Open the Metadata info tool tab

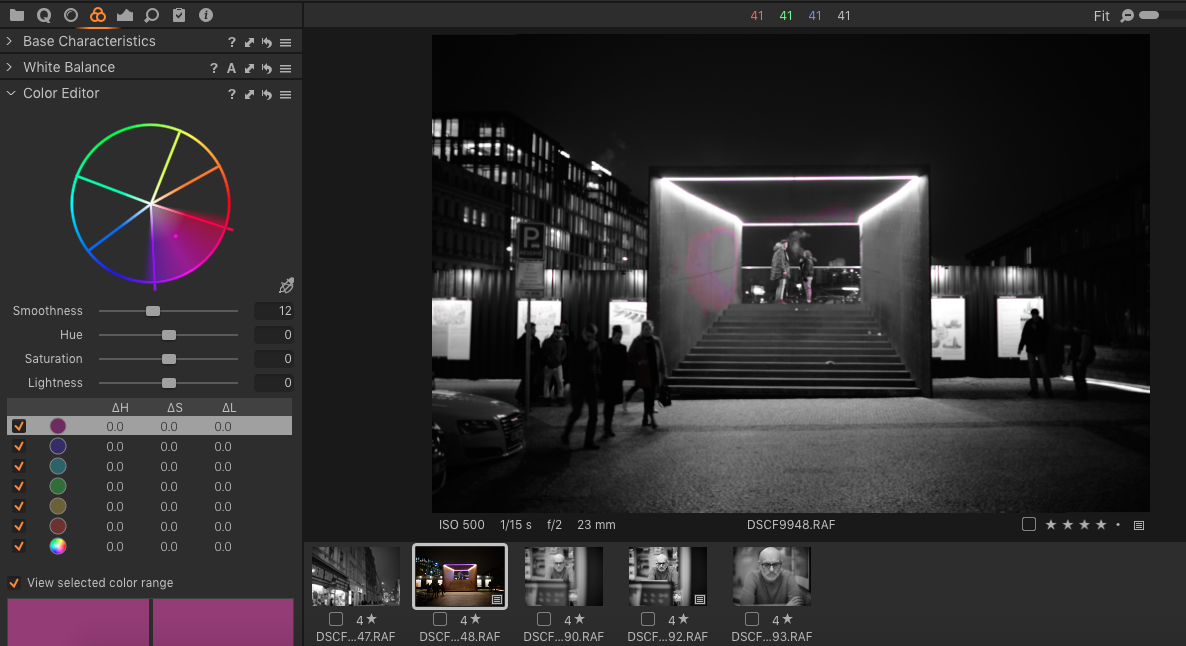tap(207, 15)
